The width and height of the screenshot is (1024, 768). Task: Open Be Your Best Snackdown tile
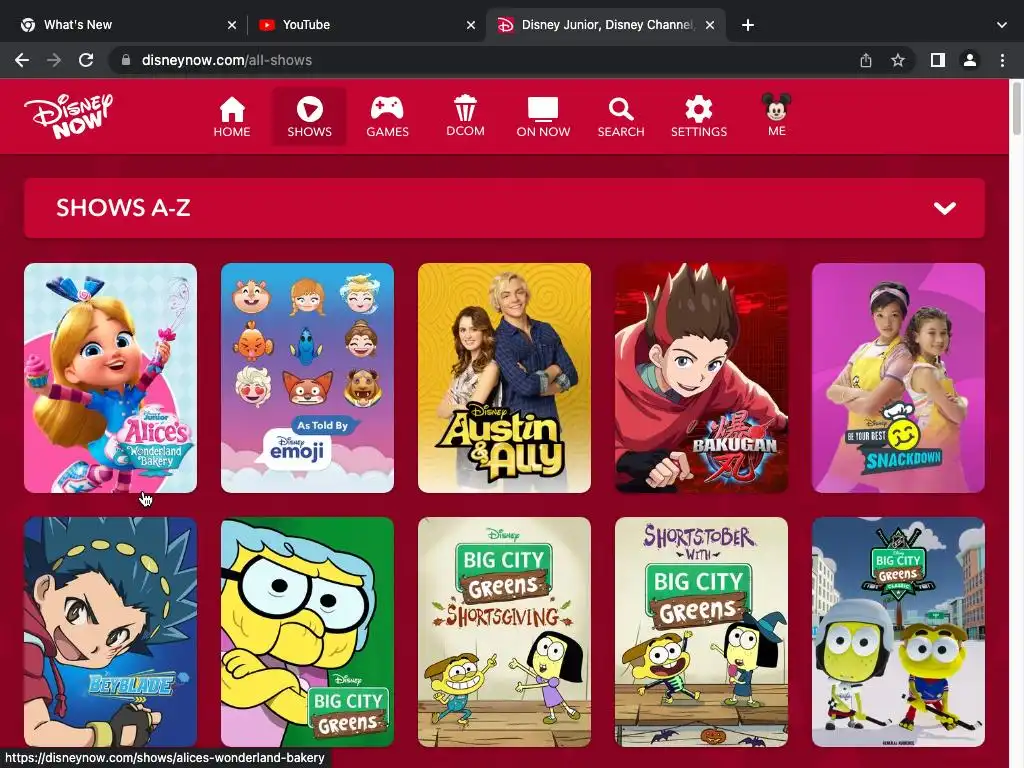click(898, 377)
